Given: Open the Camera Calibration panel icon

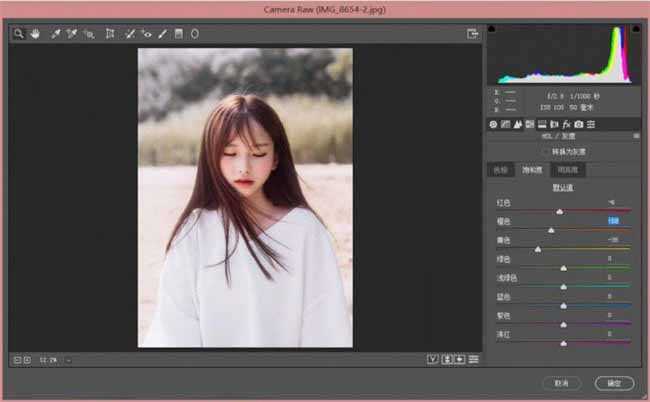Looking at the screenshot, I should 579,124.
